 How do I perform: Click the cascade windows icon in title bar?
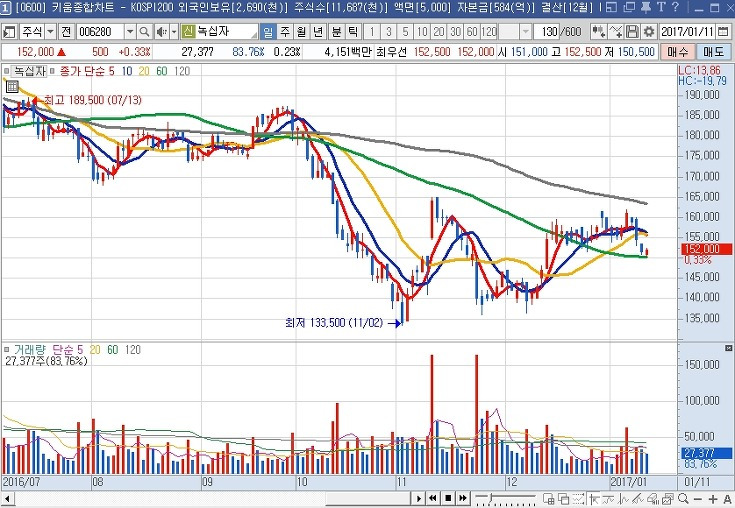click(x=629, y=7)
